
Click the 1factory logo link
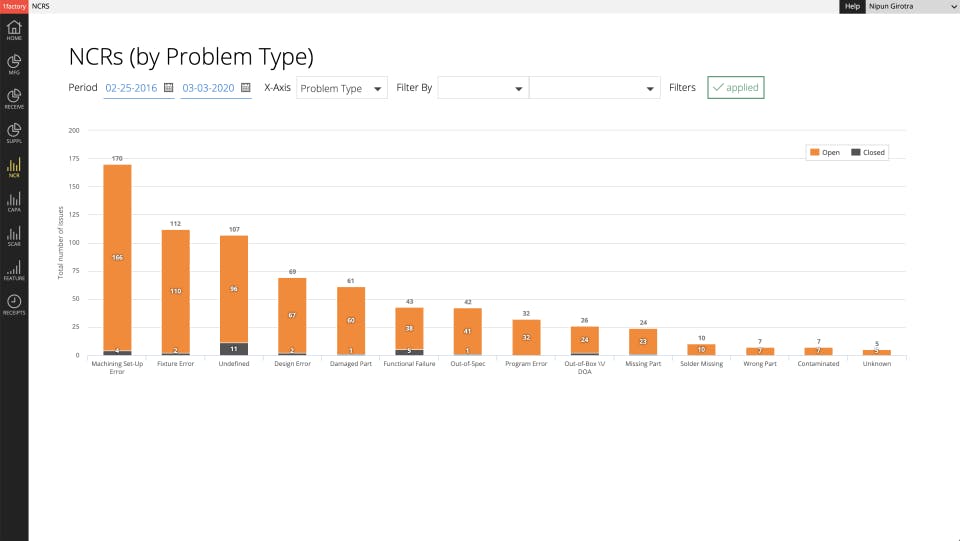(x=14, y=6)
